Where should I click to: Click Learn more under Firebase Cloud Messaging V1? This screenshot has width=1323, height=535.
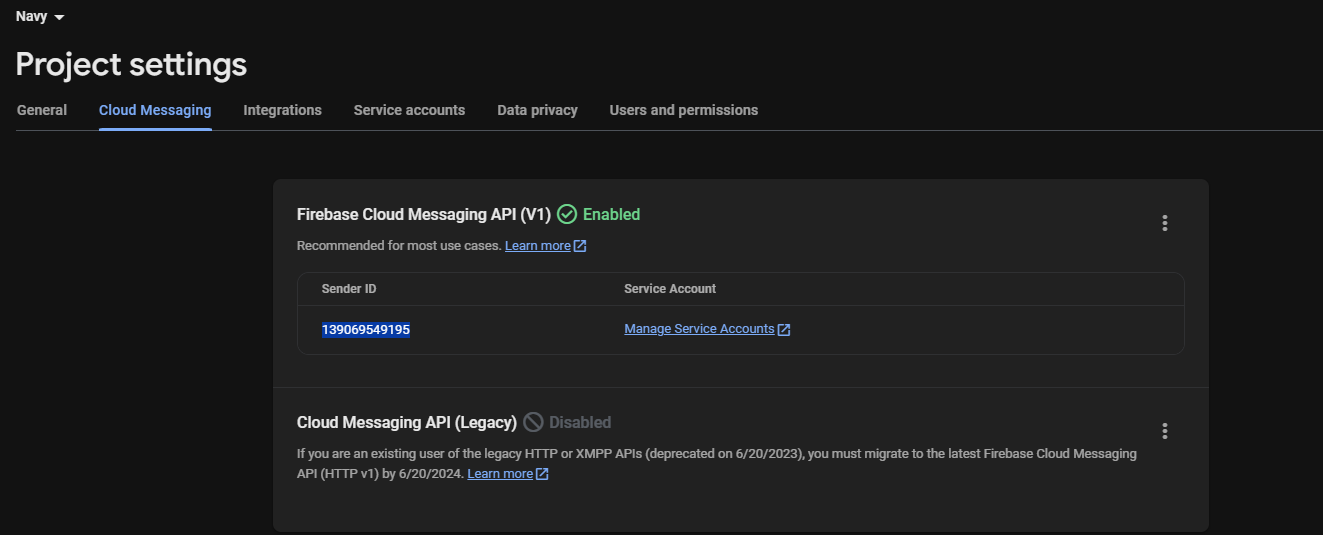537,246
